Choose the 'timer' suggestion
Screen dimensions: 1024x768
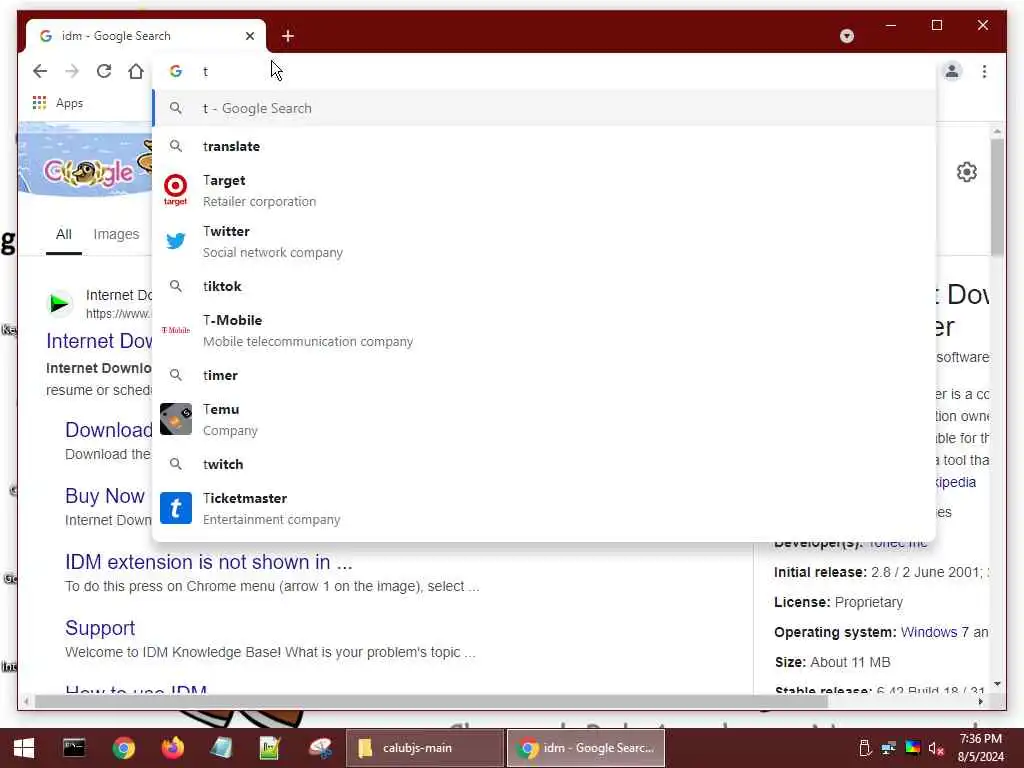pos(544,376)
